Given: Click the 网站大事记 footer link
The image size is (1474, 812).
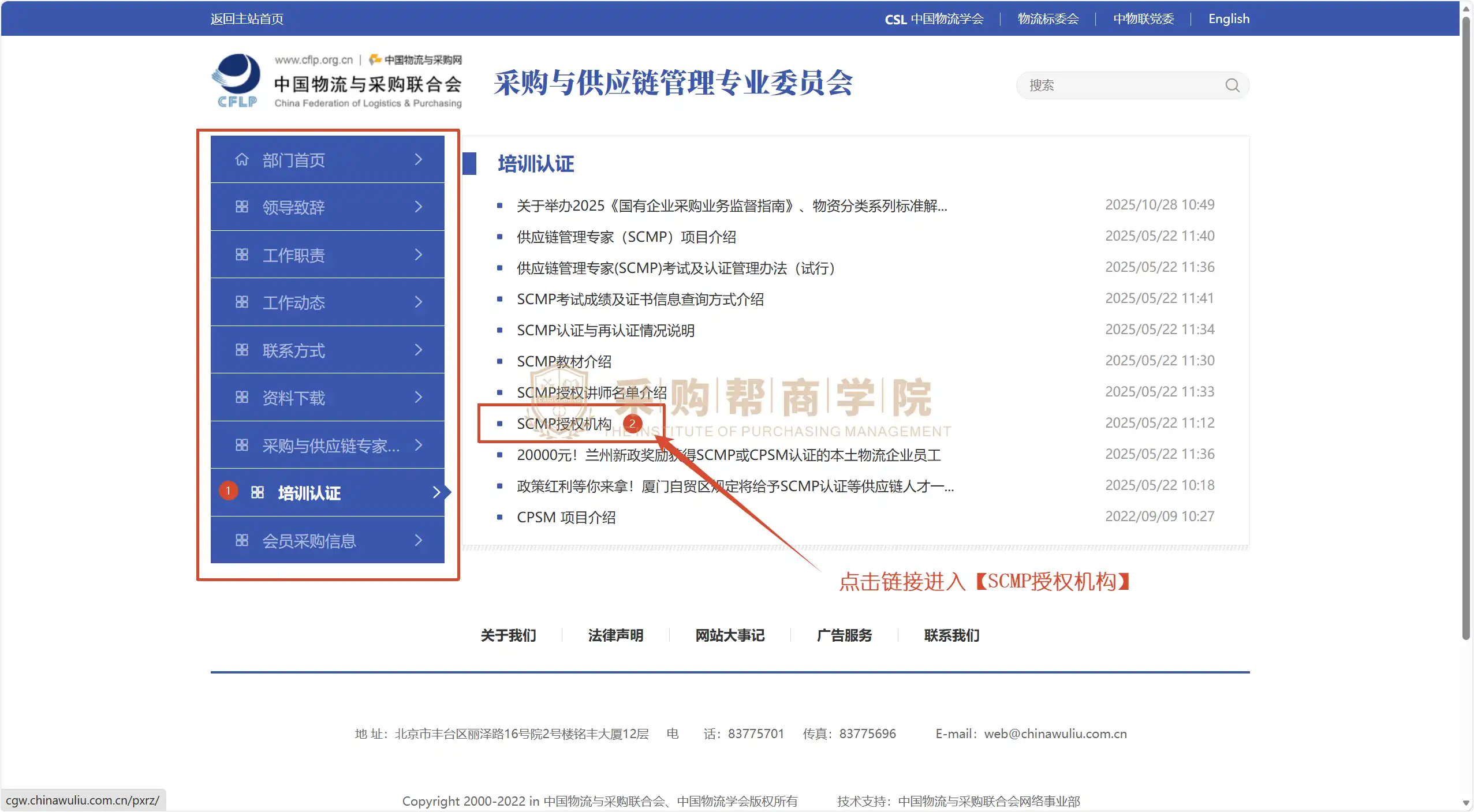Looking at the screenshot, I should [730, 635].
